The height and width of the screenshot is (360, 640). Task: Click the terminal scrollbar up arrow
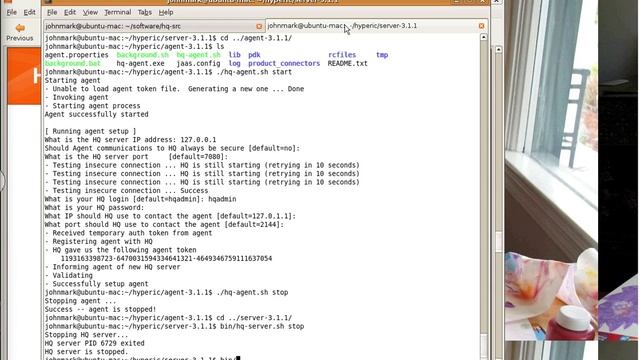tap(484, 37)
